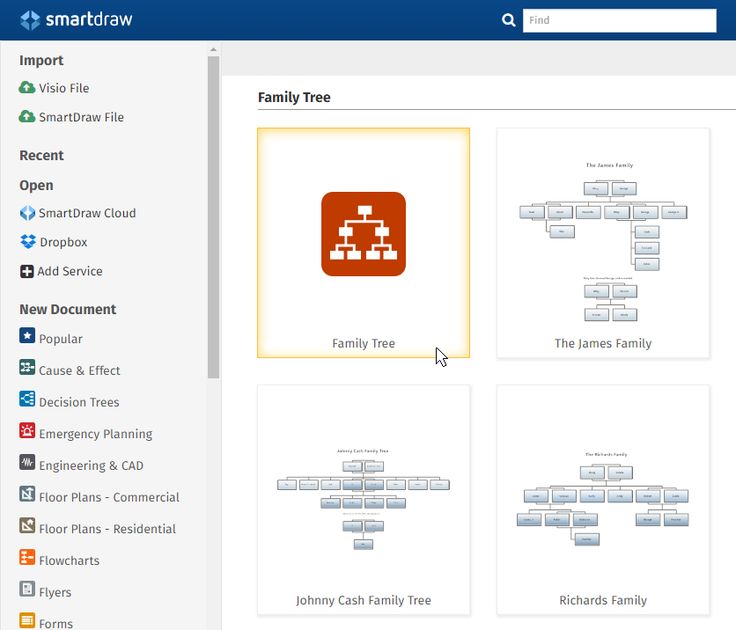Click the Visio File cloud upload icon

coord(27,87)
